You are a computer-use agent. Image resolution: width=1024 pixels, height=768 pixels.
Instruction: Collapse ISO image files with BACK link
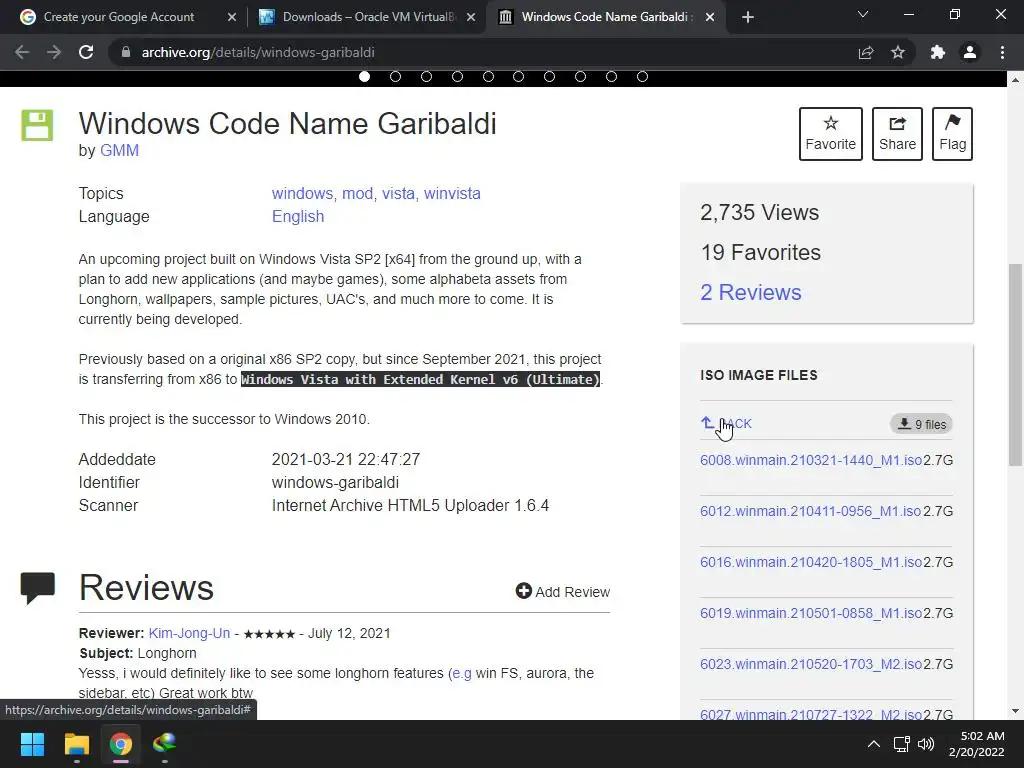(x=726, y=424)
